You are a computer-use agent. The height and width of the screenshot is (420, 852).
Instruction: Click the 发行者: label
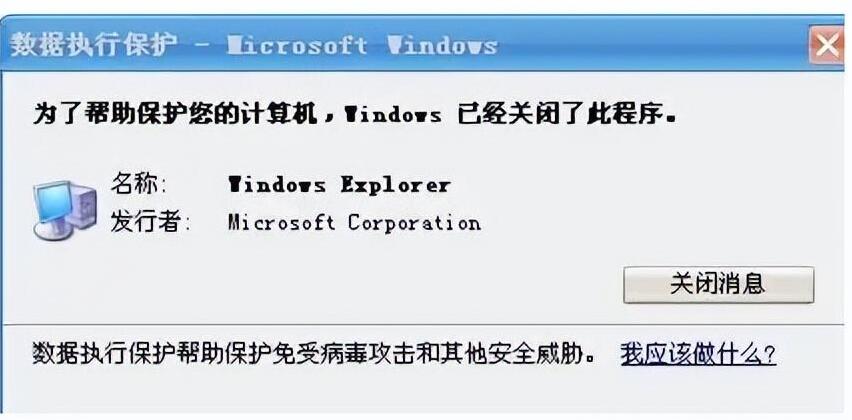click(151, 222)
